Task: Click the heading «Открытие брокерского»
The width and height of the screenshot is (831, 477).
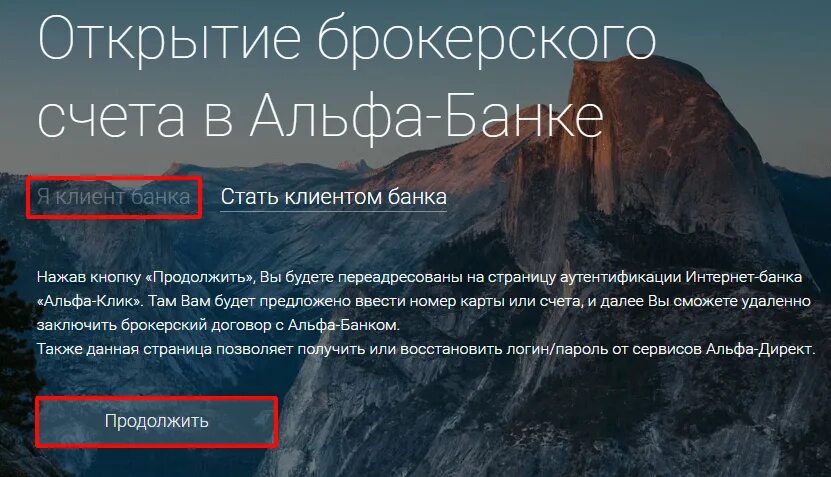Action: pos(347,40)
